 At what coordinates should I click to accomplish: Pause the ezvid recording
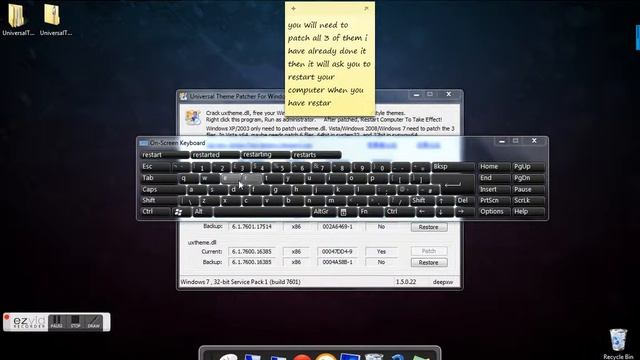[x=57, y=322]
